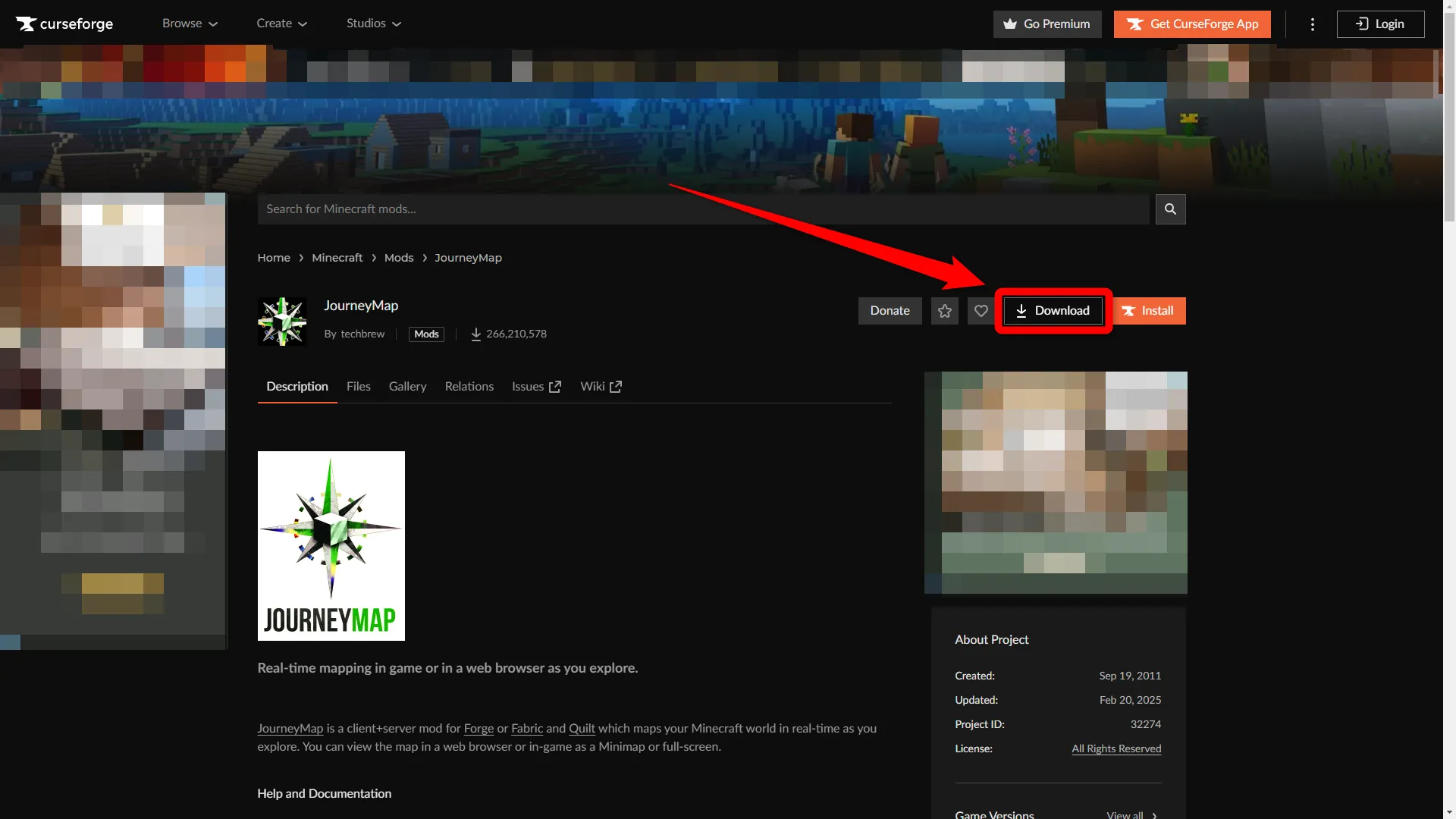Expand the Browse menu
1456x819 pixels.
click(190, 24)
